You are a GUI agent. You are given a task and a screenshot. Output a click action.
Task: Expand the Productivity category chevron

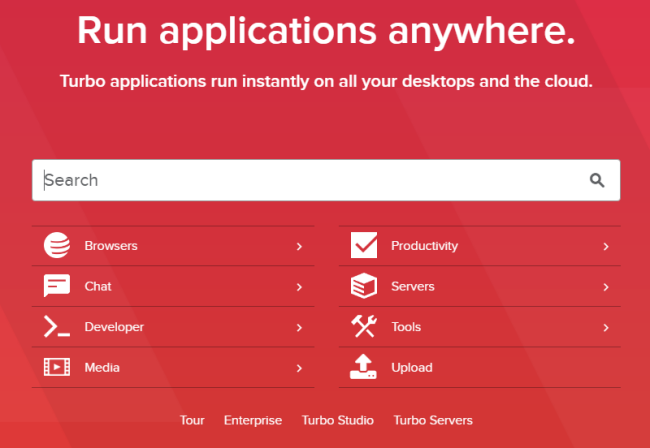click(x=606, y=247)
